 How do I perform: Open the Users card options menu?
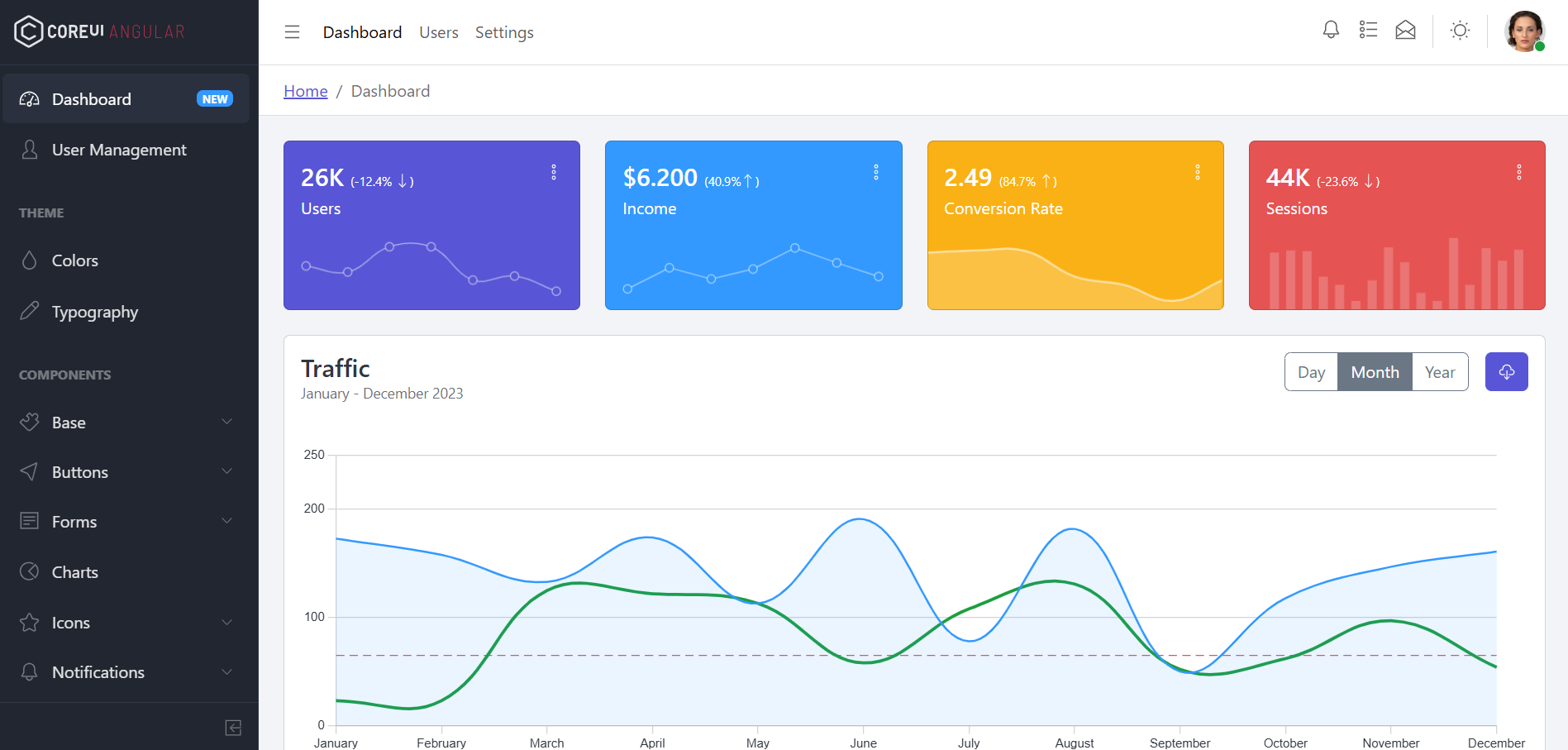click(553, 172)
